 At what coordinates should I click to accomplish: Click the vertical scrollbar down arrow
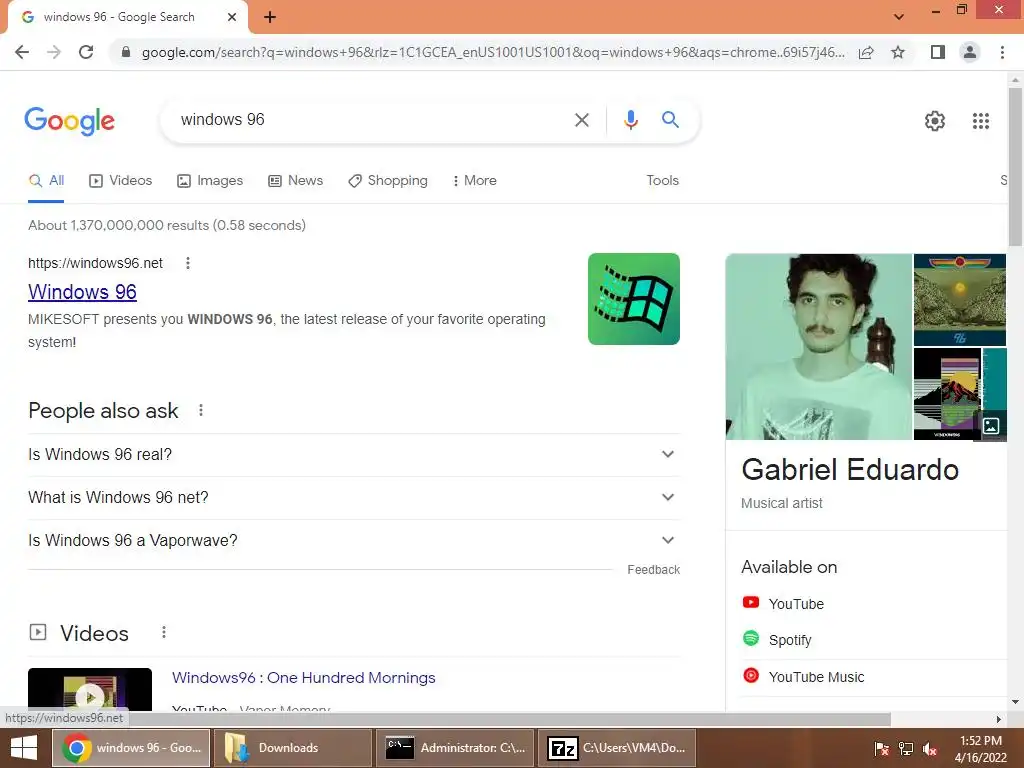point(1015,703)
